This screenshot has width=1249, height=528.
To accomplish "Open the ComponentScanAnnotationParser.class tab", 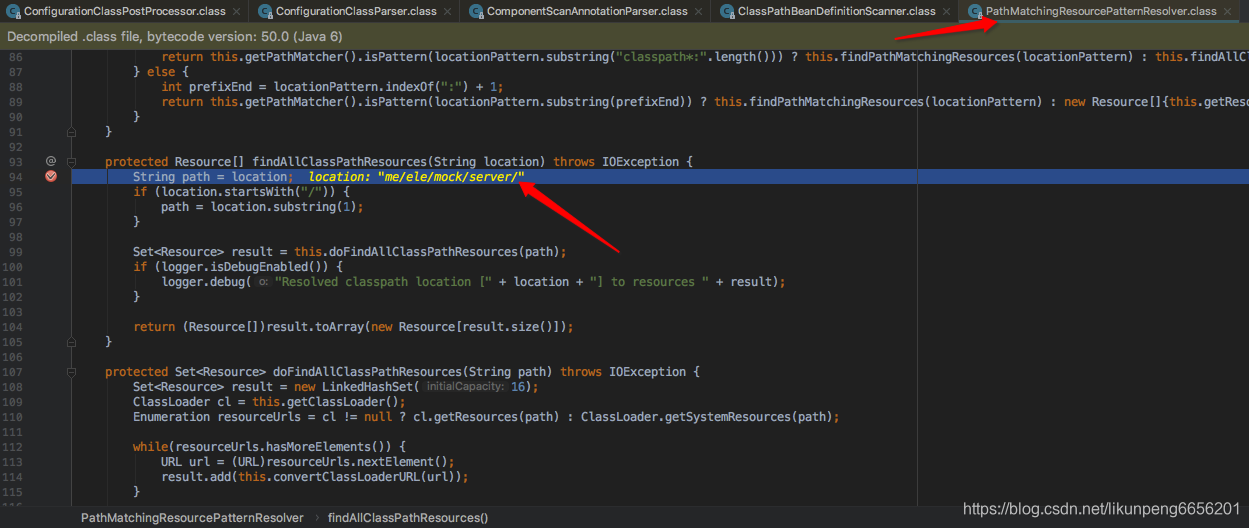I will tap(587, 11).
